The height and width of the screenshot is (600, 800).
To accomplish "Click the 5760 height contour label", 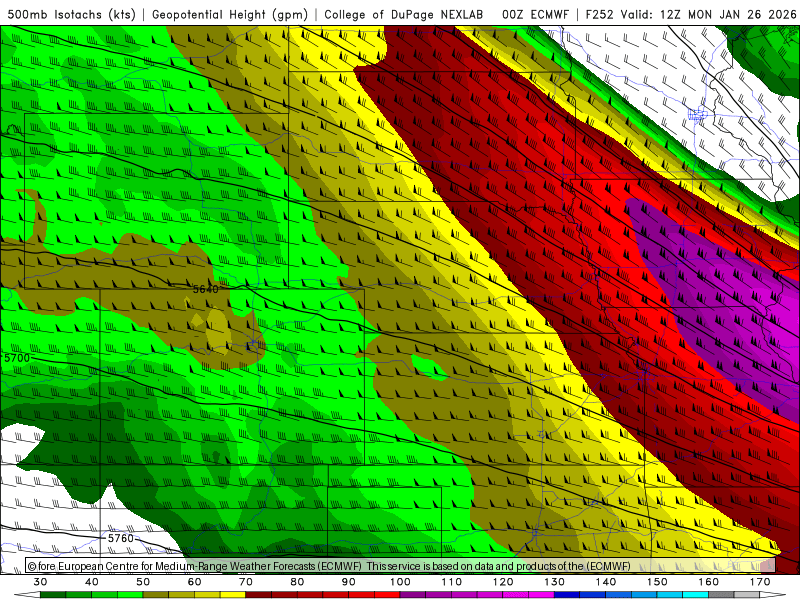I will point(120,538).
